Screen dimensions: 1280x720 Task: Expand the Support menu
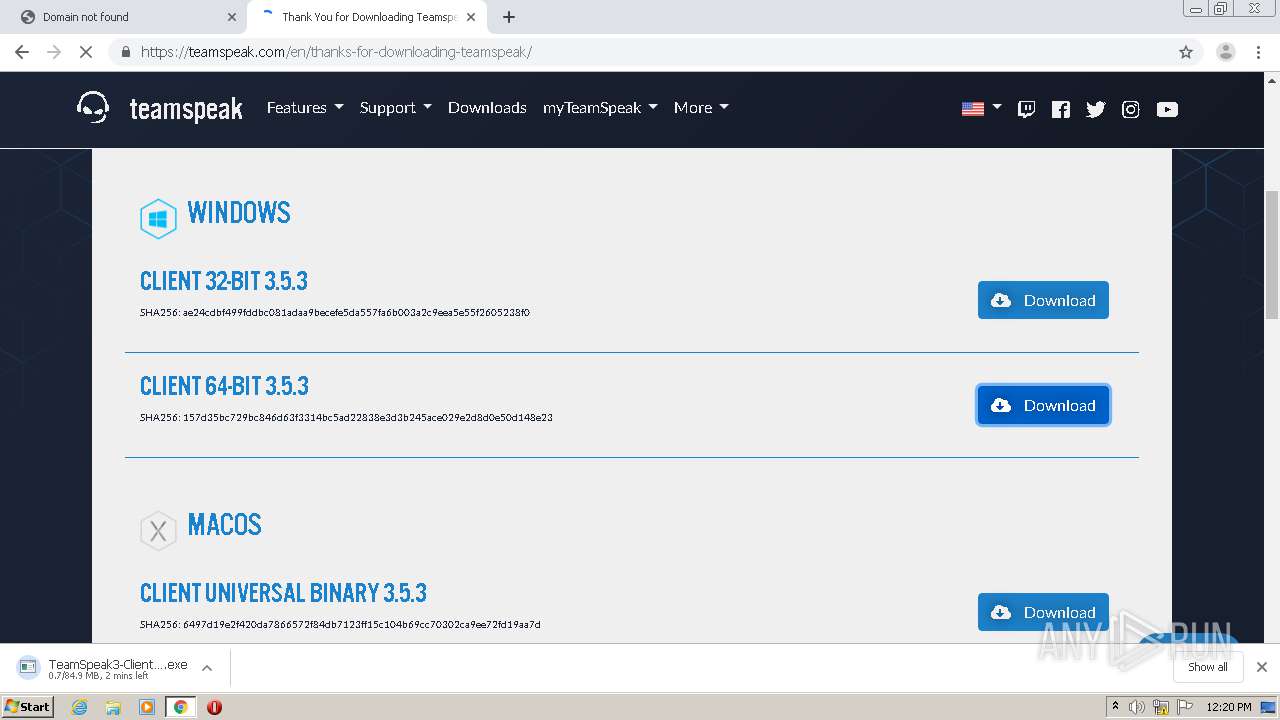pos(395,107)
